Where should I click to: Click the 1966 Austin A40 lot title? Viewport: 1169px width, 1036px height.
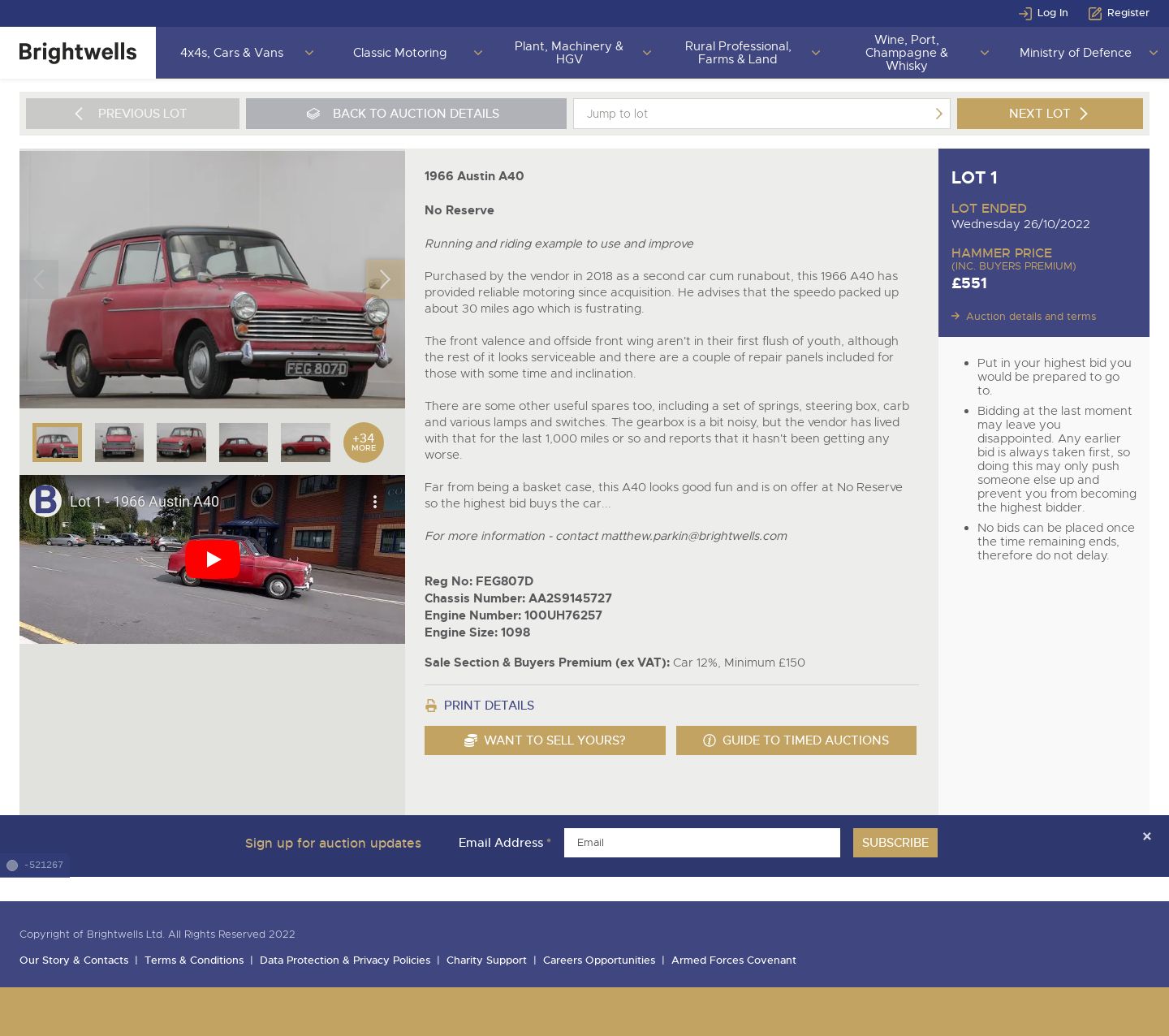click(x=474, y=176)
